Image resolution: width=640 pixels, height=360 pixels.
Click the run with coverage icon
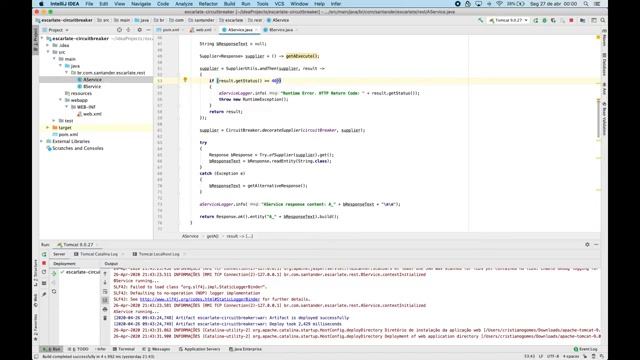[553, 20]
